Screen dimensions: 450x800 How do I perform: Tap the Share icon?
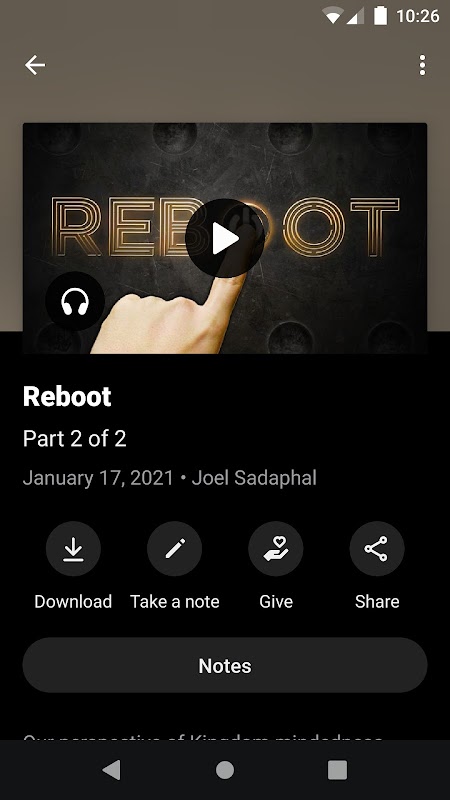(x=377, y=548)
